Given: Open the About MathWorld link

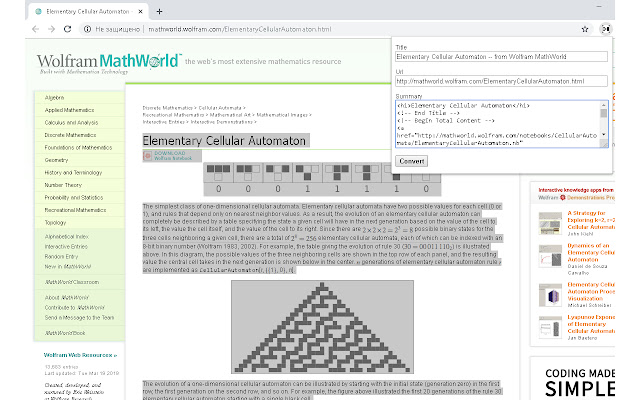Looking at the screenshot, I should 67,298.
